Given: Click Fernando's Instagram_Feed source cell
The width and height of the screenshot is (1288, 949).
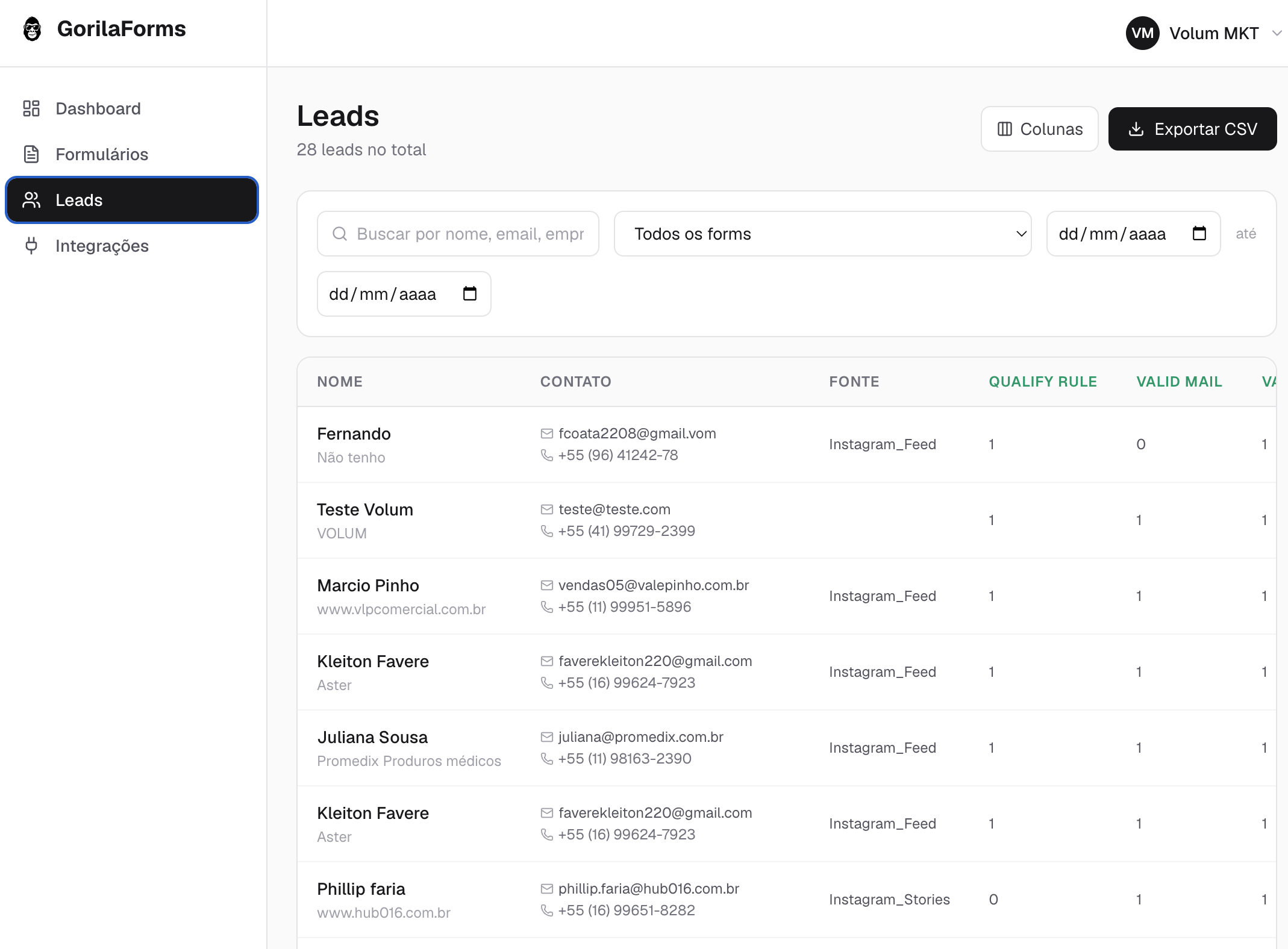Looking at the screenshot, I should click(883, 444).
